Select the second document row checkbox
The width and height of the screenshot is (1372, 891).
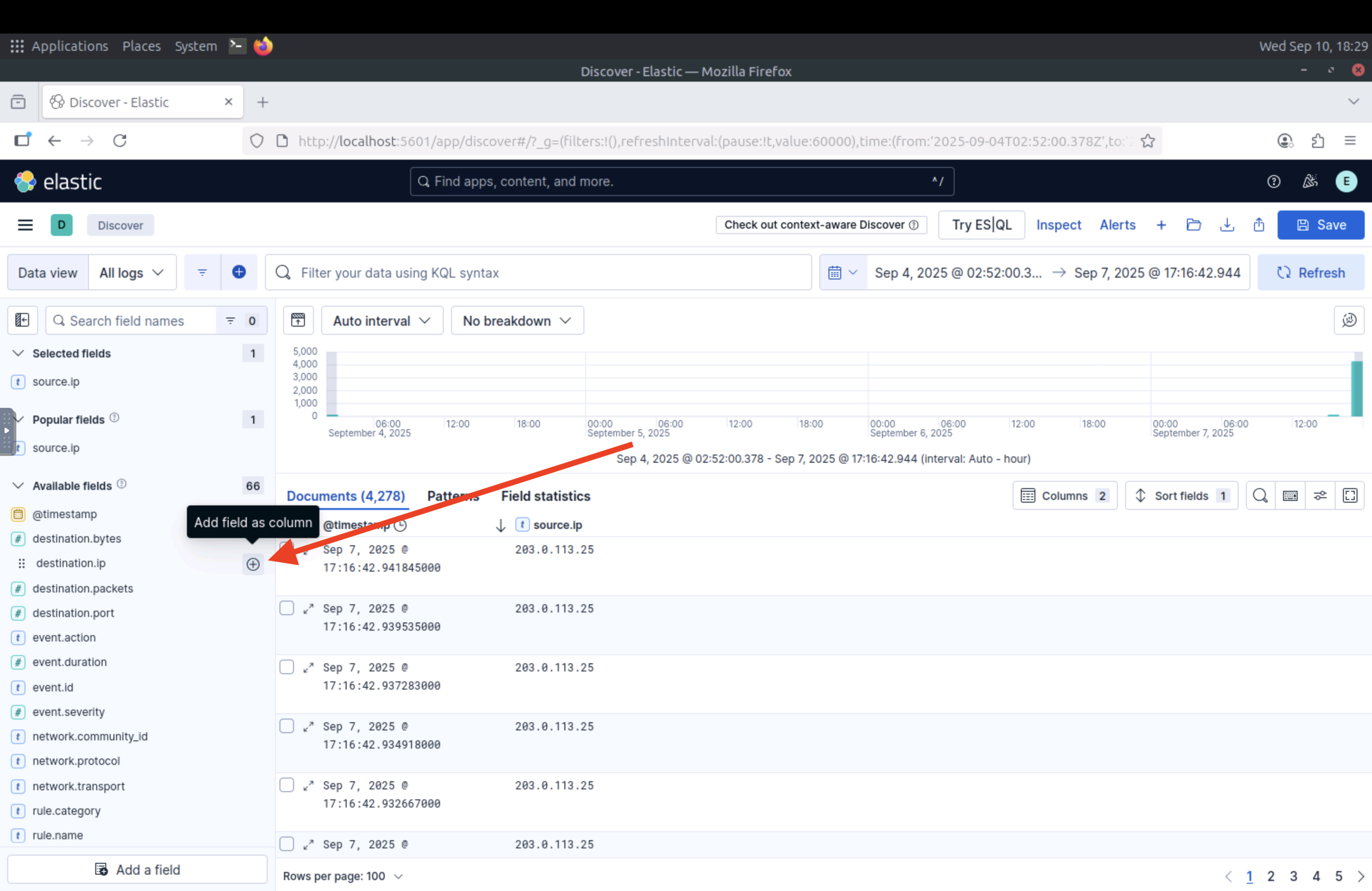point(286,609)
